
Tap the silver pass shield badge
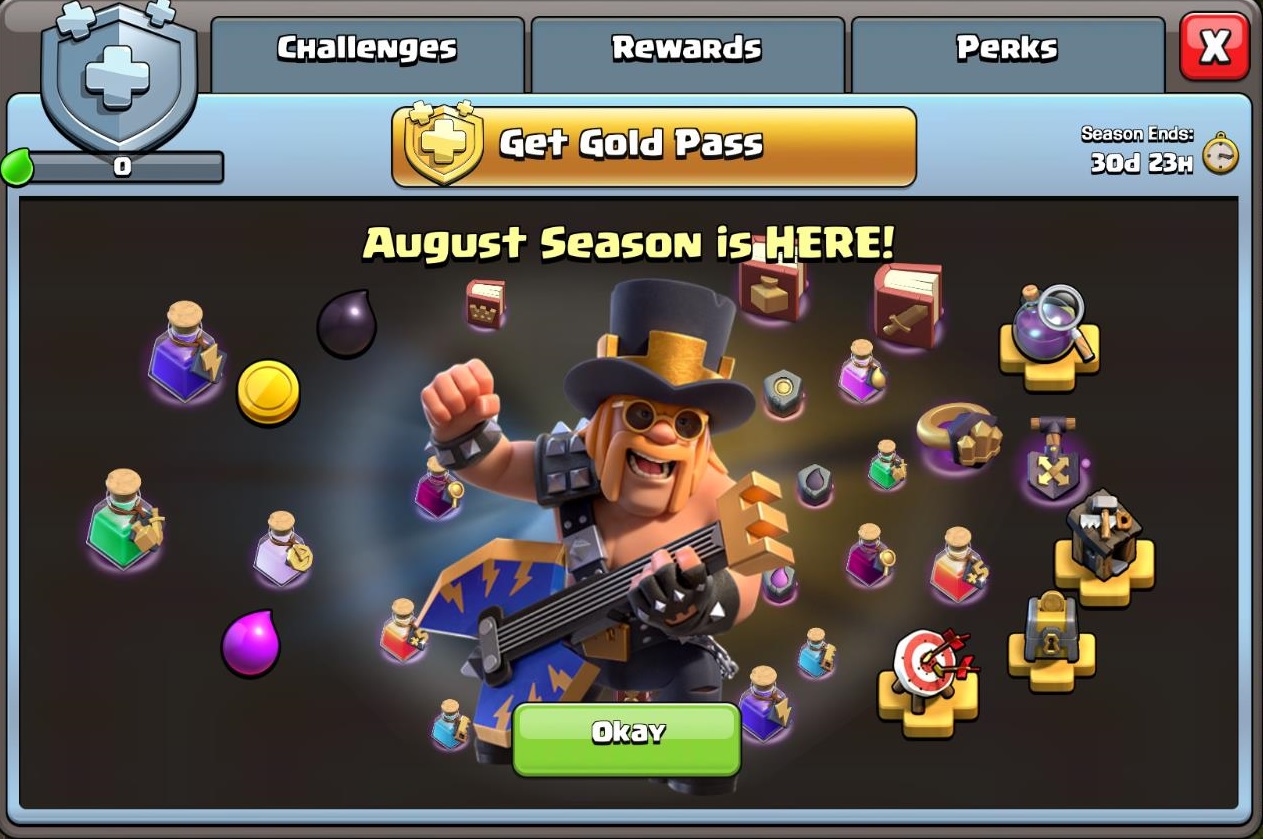[118, 72]
